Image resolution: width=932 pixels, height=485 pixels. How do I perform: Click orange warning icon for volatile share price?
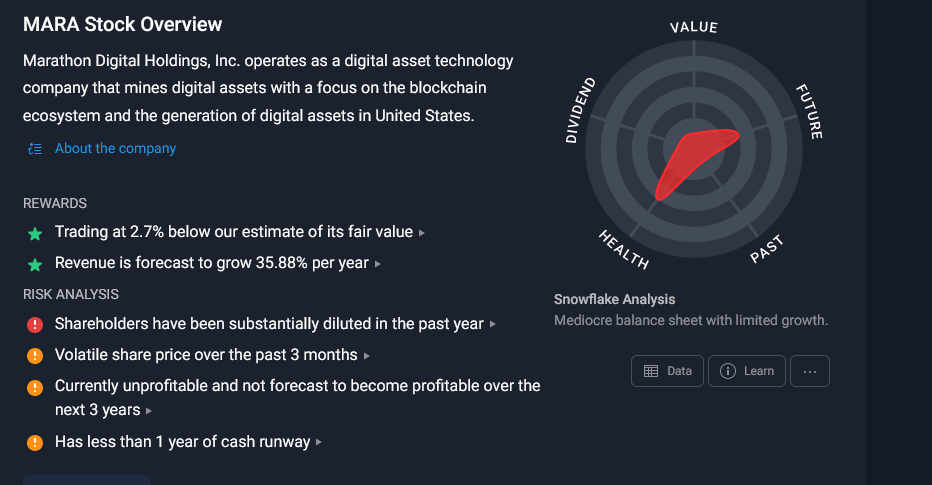[x=35, y=355]
